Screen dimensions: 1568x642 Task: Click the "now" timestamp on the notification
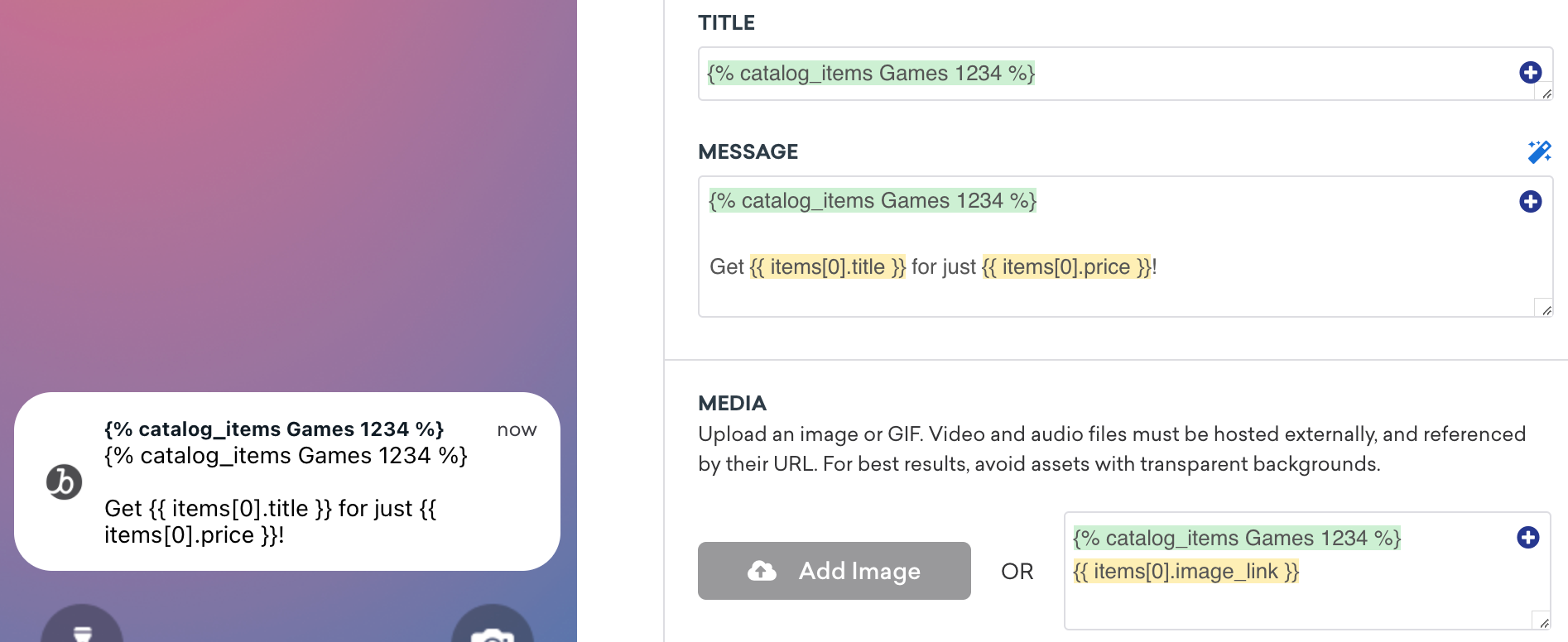tap(517, 430)
